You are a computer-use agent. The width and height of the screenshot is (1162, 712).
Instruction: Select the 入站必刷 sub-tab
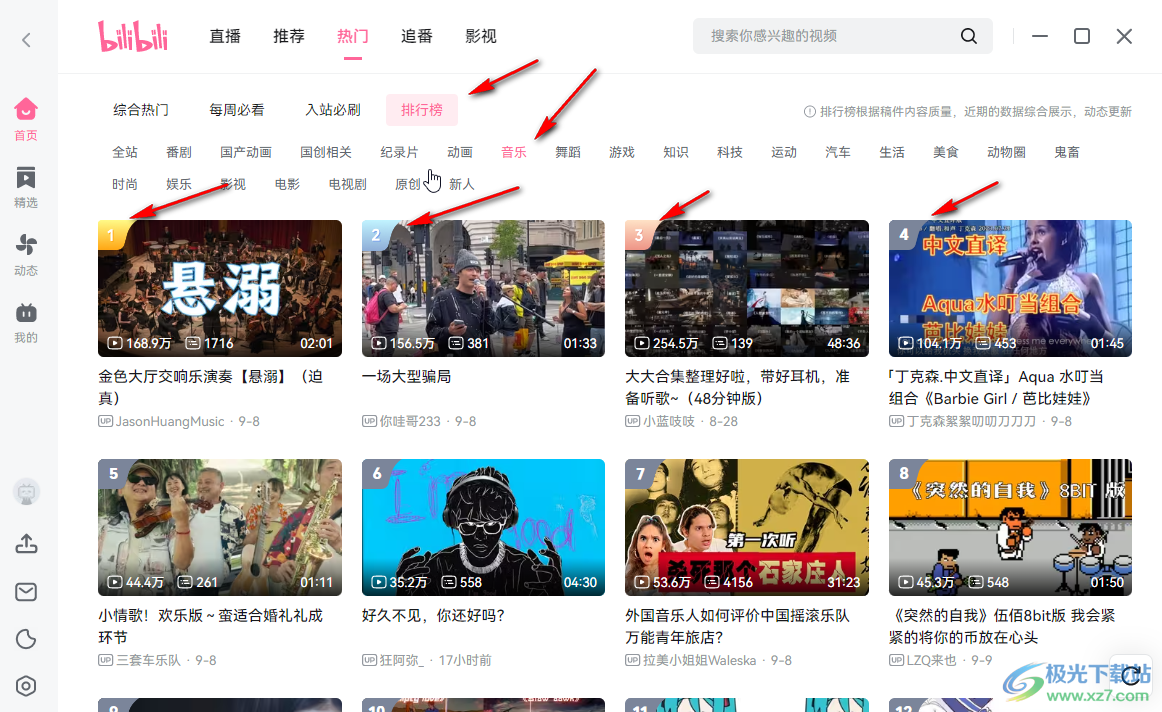pyautogui.click(x=333, y=110)
